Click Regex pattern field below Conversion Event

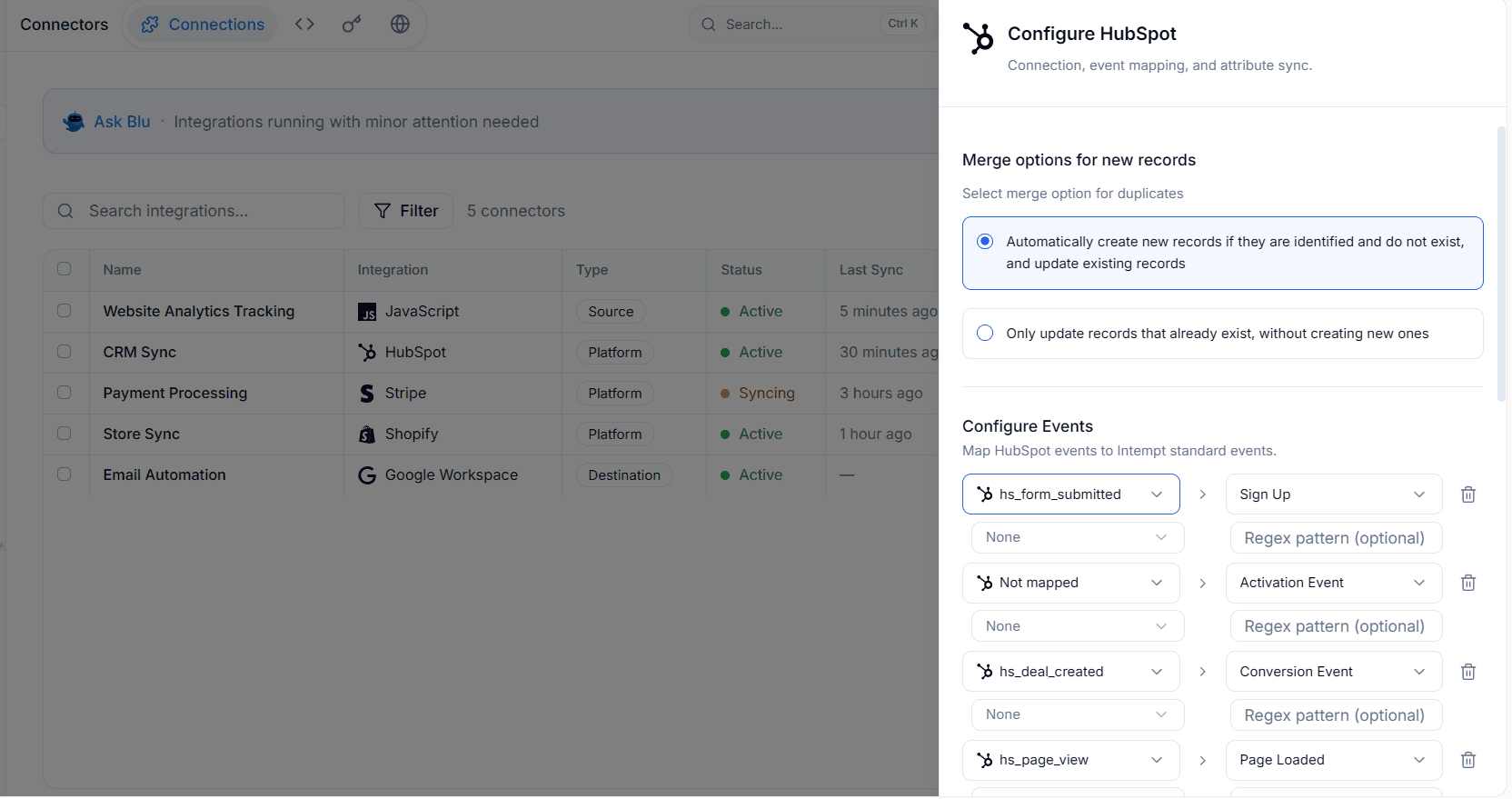(x=1336, y=715)
